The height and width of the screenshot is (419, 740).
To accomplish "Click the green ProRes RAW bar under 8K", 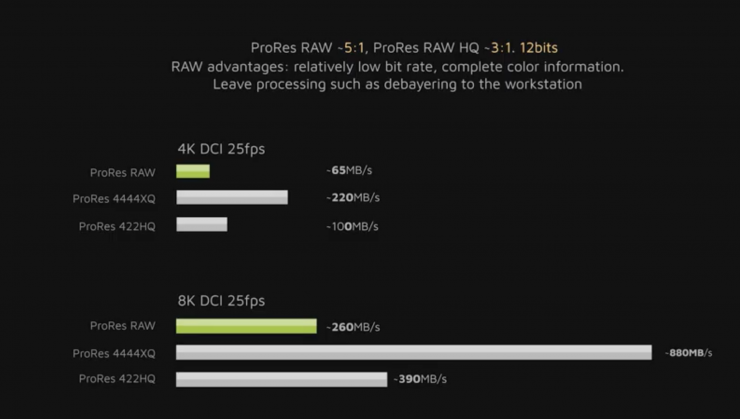I will 246,325.
